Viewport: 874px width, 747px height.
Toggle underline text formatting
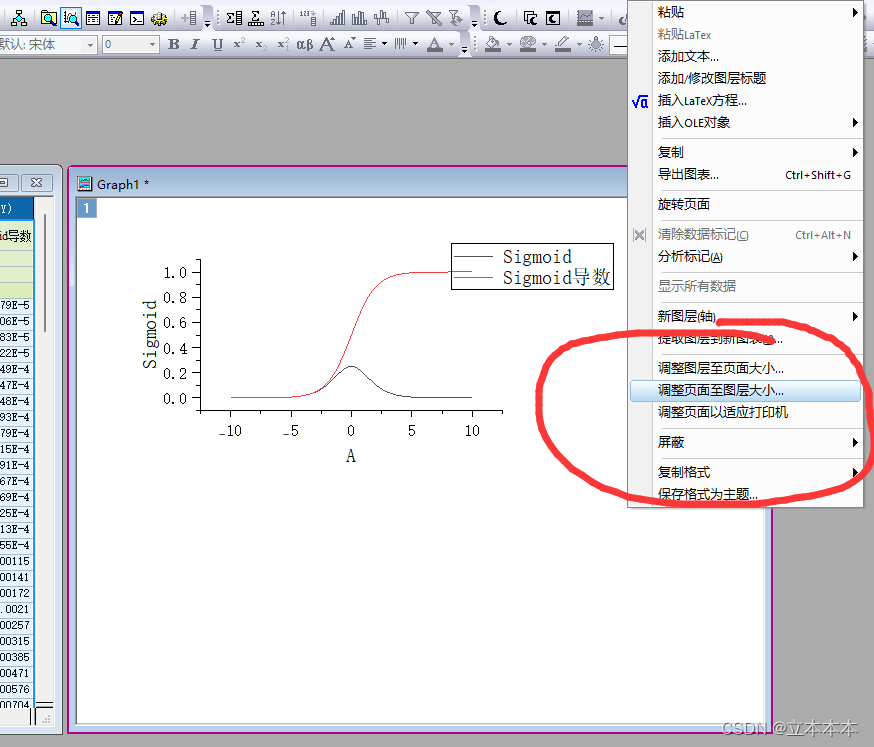217,44
